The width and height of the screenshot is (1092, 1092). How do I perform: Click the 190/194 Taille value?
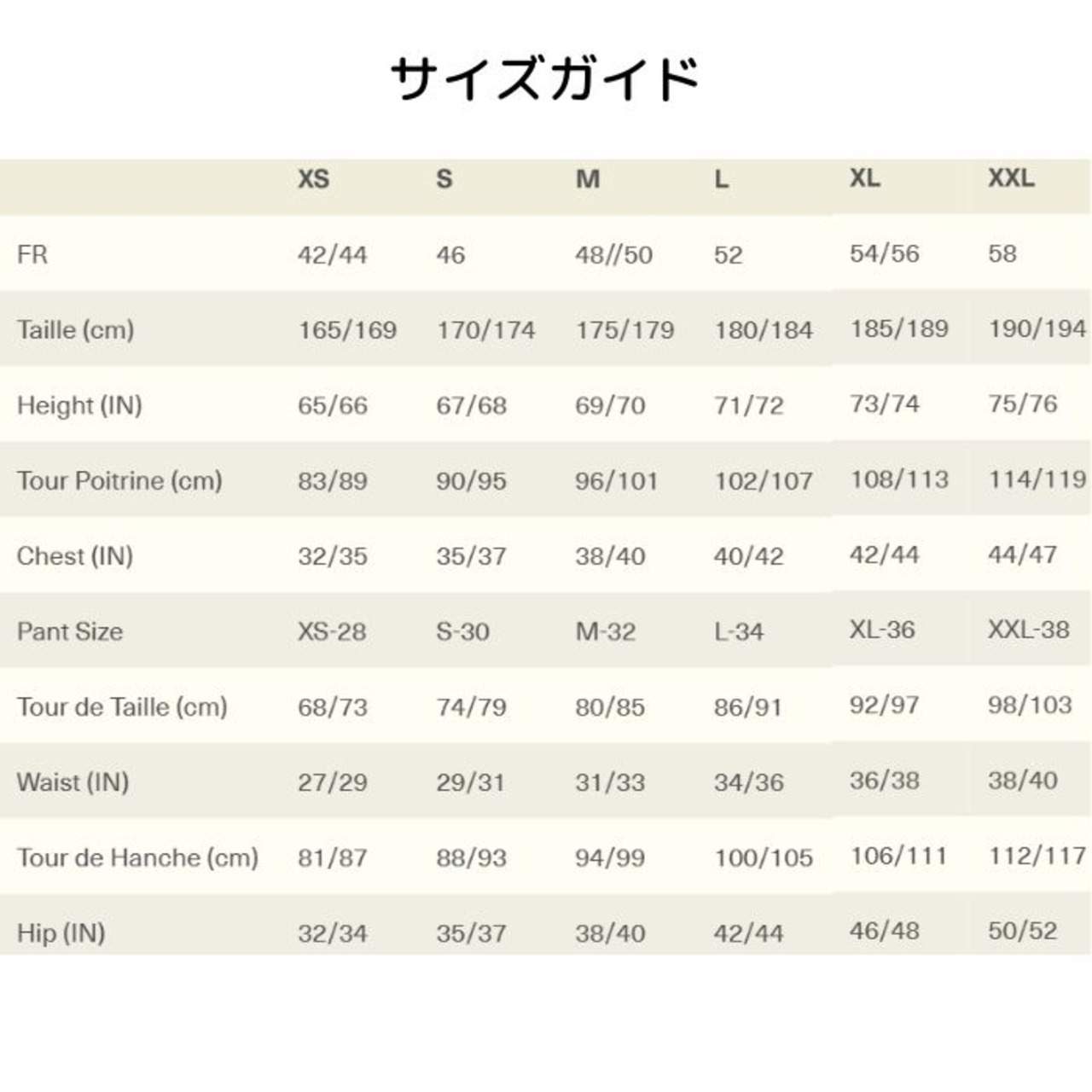1037,328
